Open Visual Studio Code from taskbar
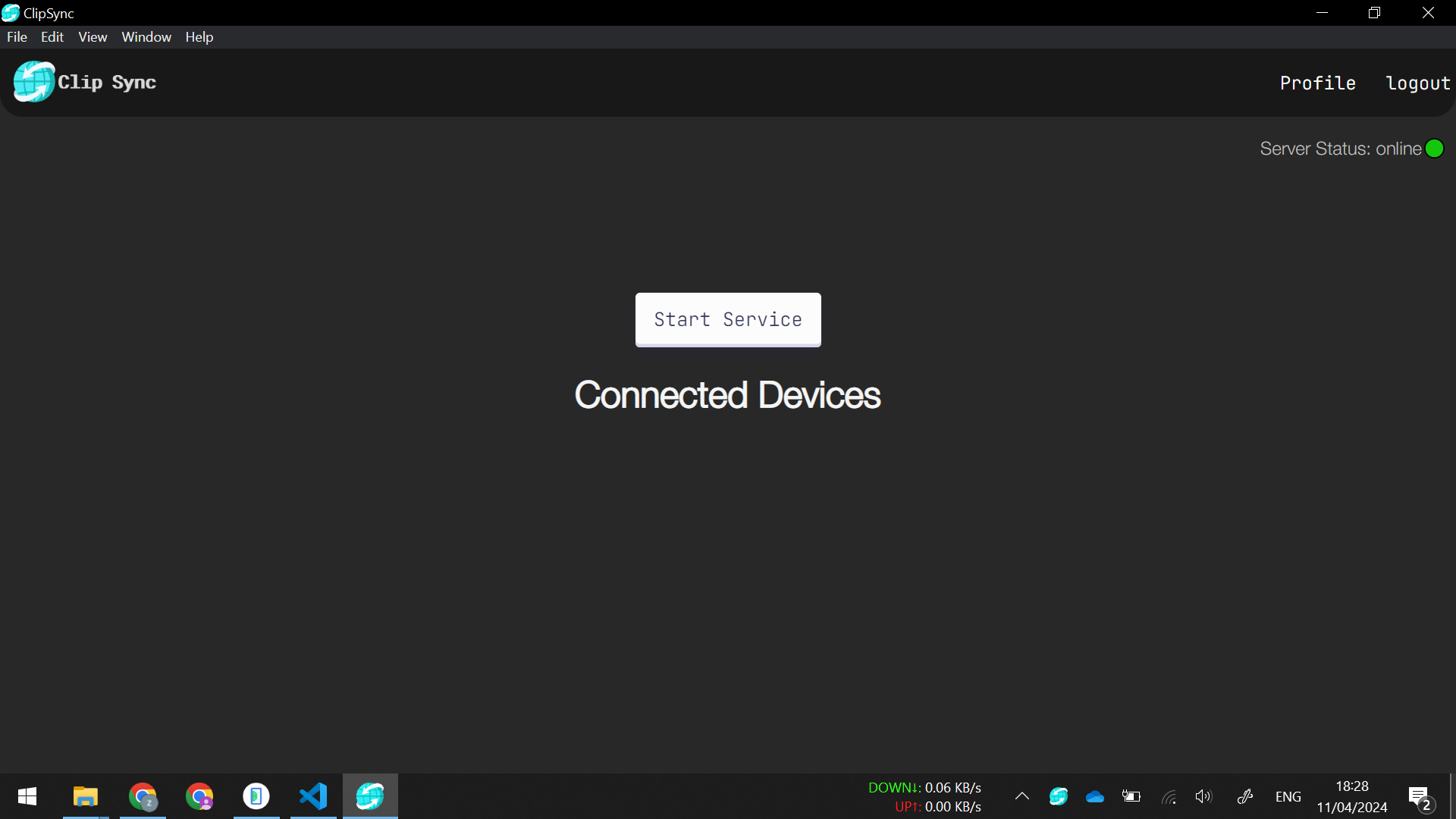The image size is (1456, 819). pos(313,796)
